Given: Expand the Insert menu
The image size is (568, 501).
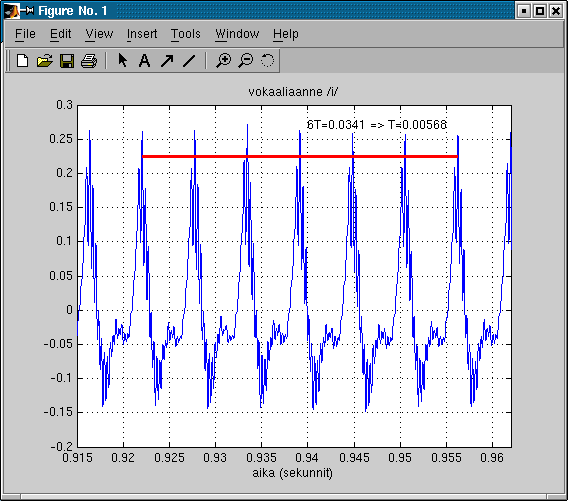Looking at the screenshot, I should click(142, 34).
